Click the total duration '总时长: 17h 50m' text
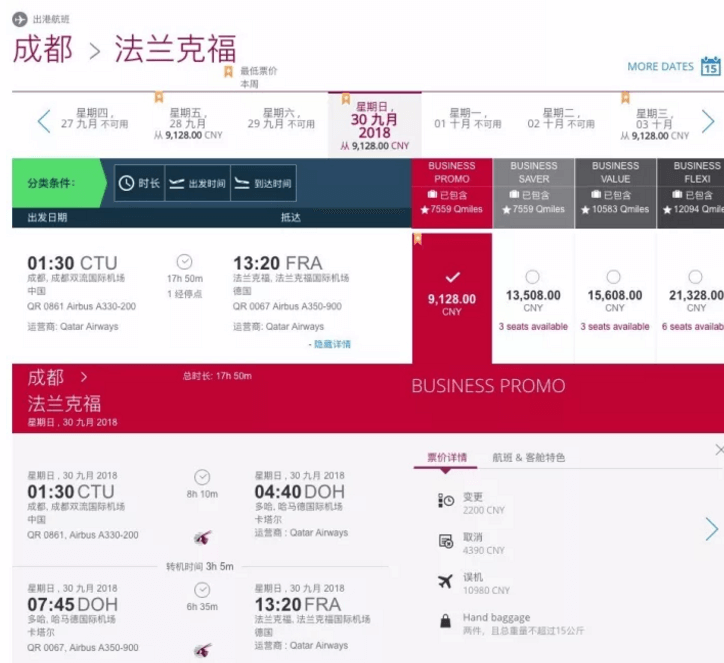 click(217, 376)
